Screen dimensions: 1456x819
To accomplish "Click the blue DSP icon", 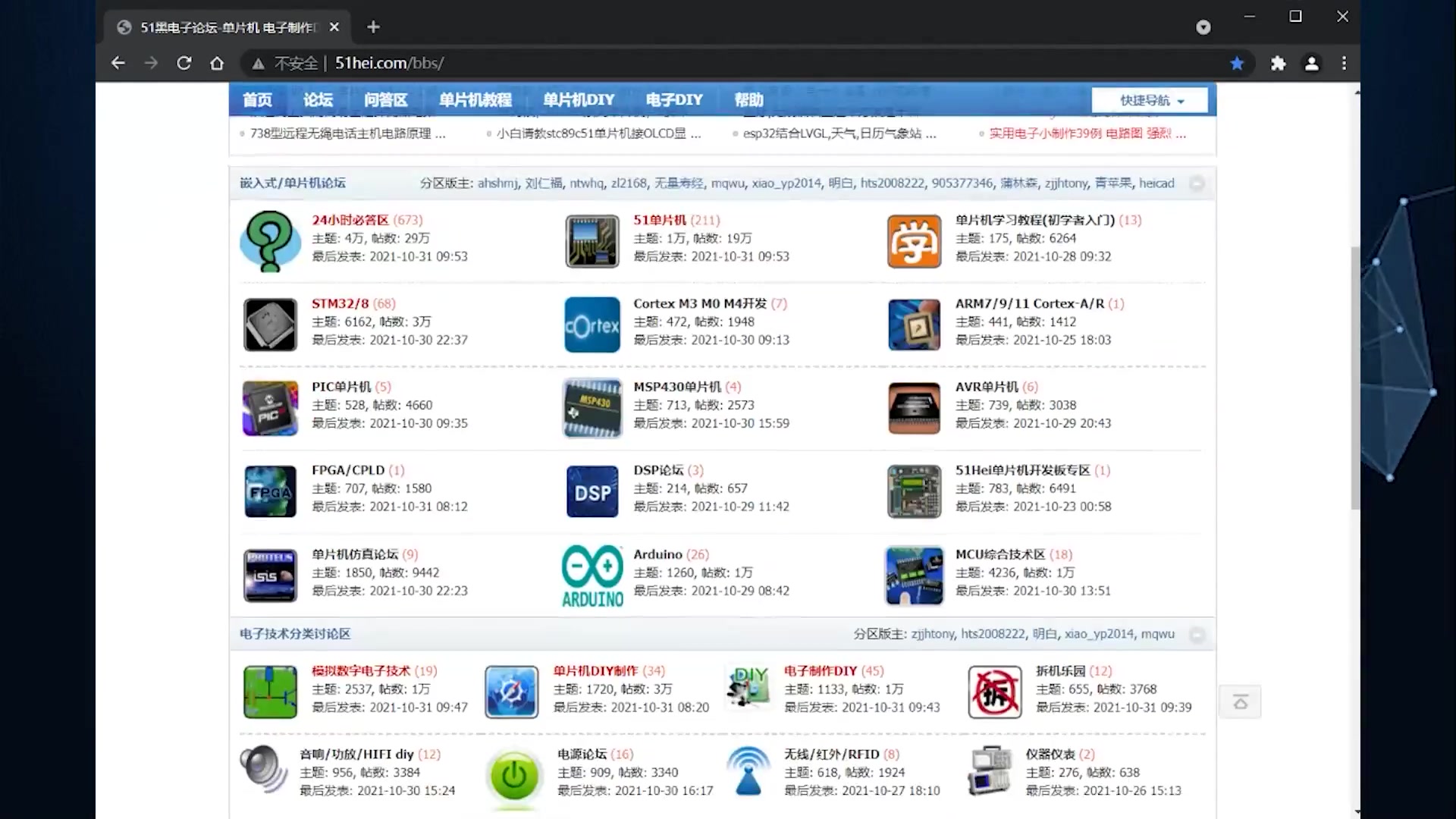I will (x=592, y=491).
